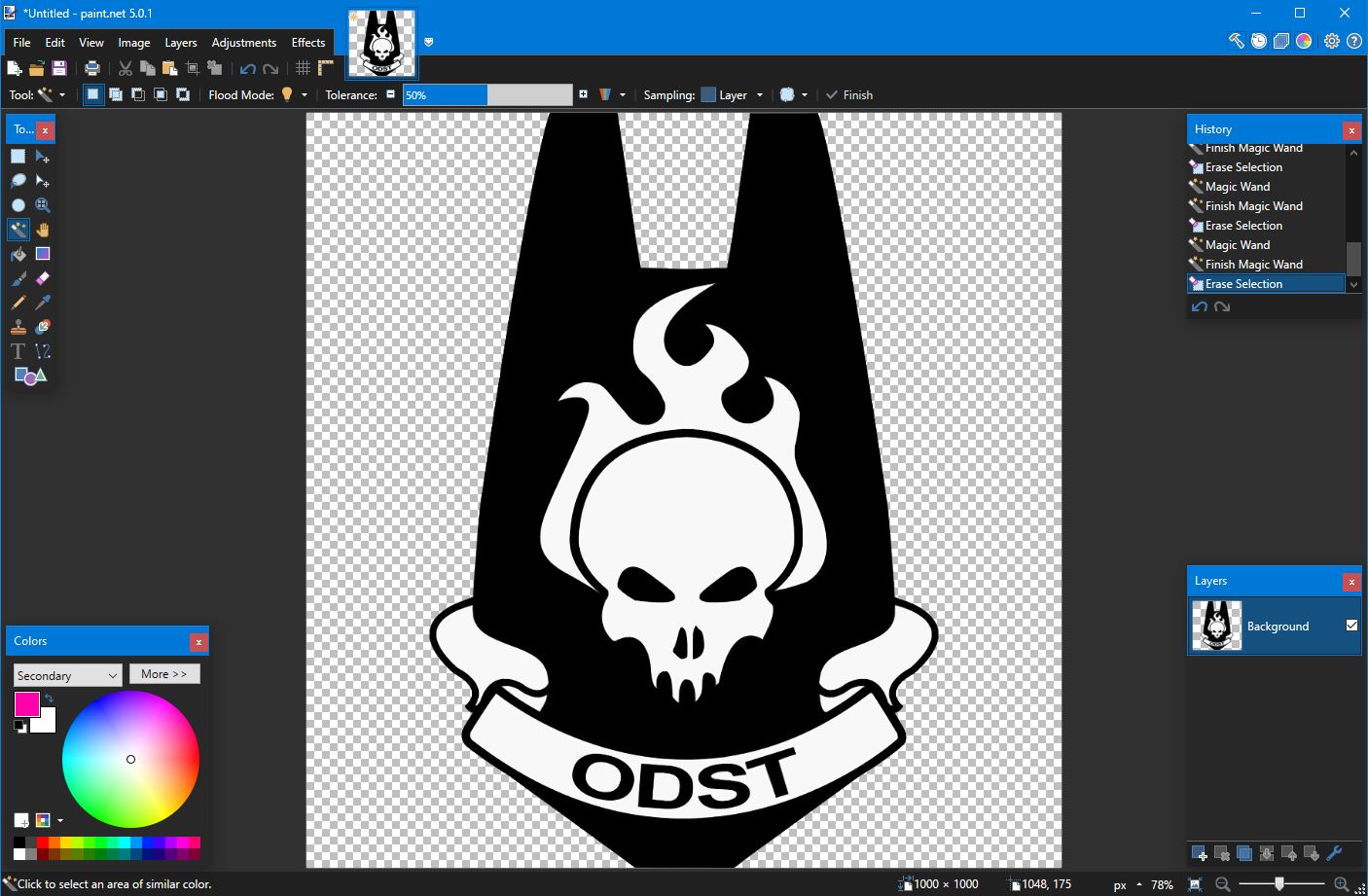
Task: Set selection mode to Add (union)
Action: pyautogui.click(x=116, y=94)
